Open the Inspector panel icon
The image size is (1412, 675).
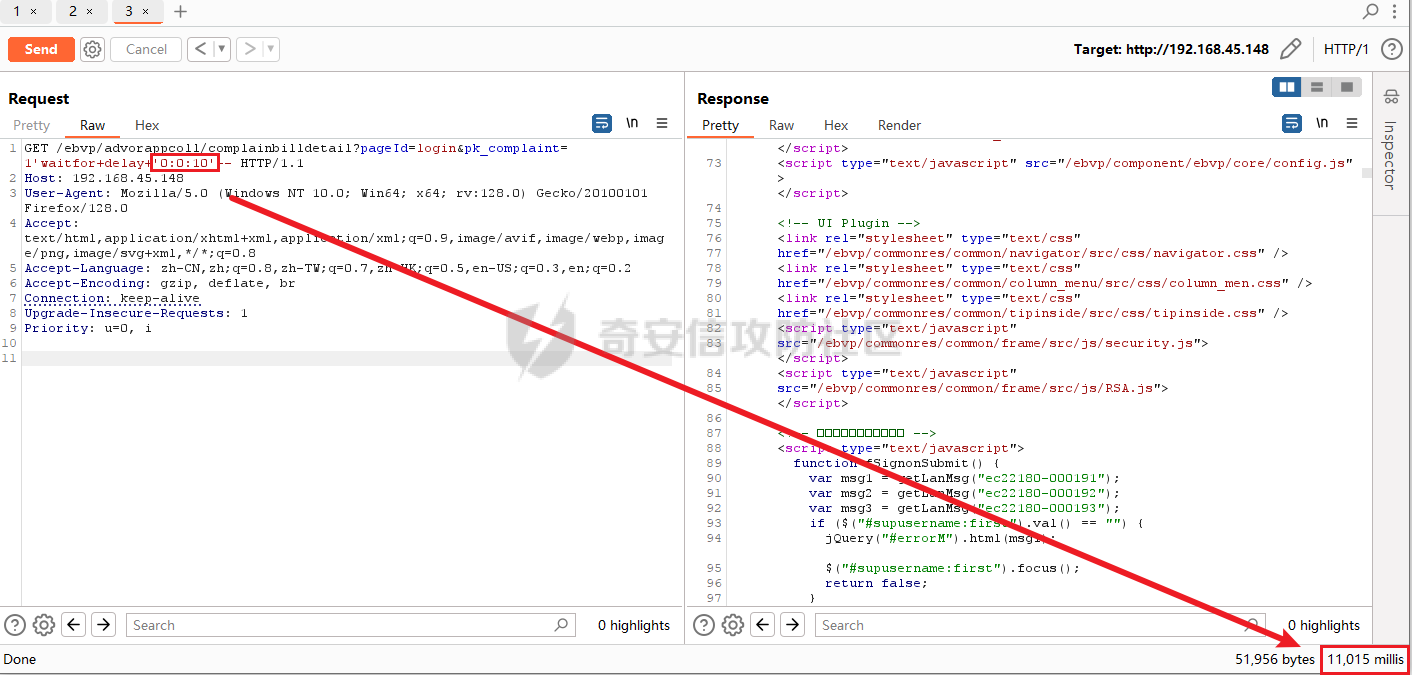[1391, 97]
